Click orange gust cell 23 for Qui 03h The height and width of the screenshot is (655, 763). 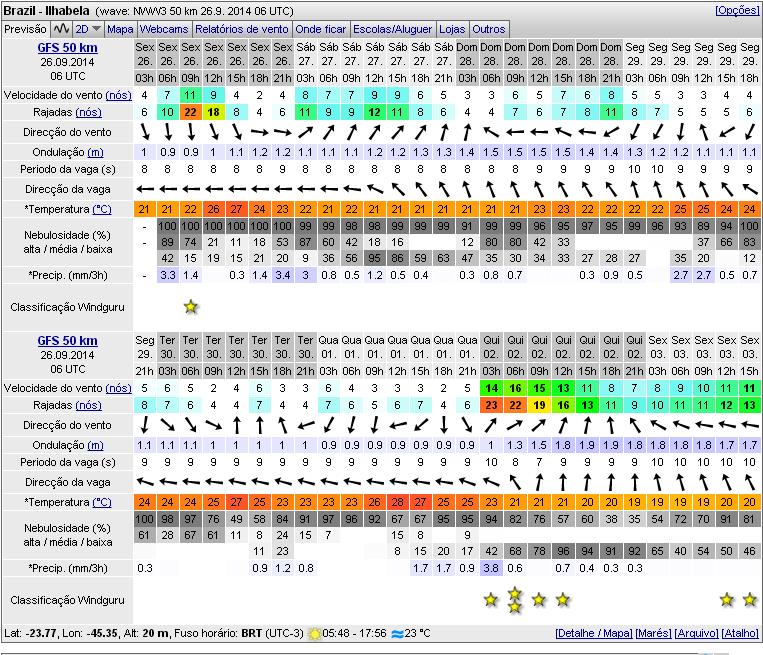pos(491,405)
